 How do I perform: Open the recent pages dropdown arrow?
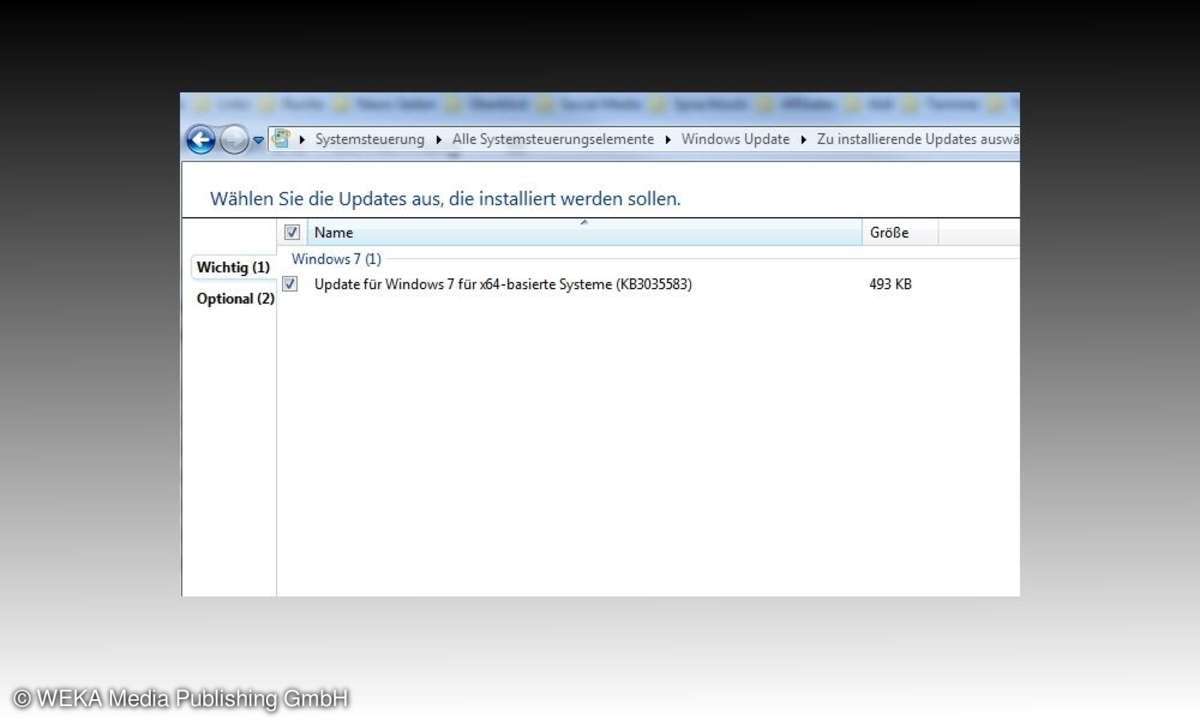pos(258,141)
